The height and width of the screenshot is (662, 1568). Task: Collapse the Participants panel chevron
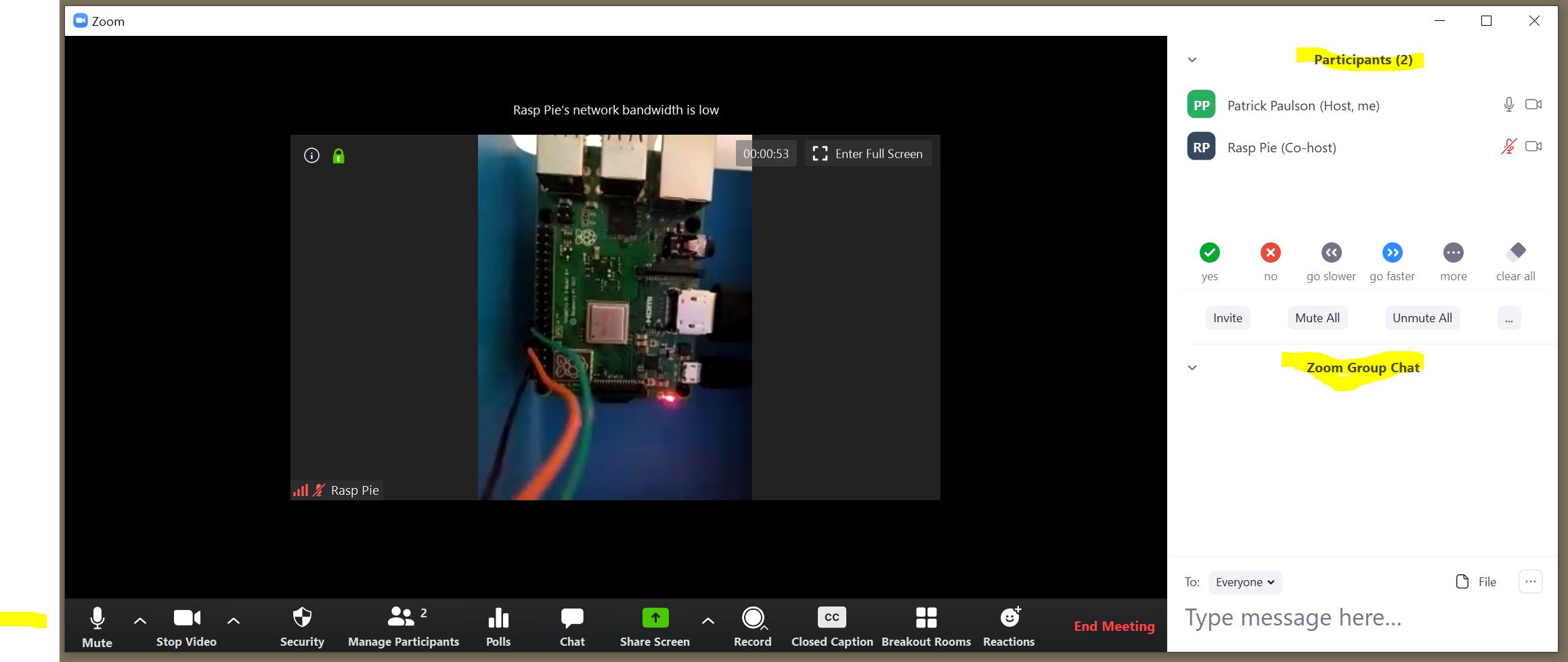[x=1192, y=60]
